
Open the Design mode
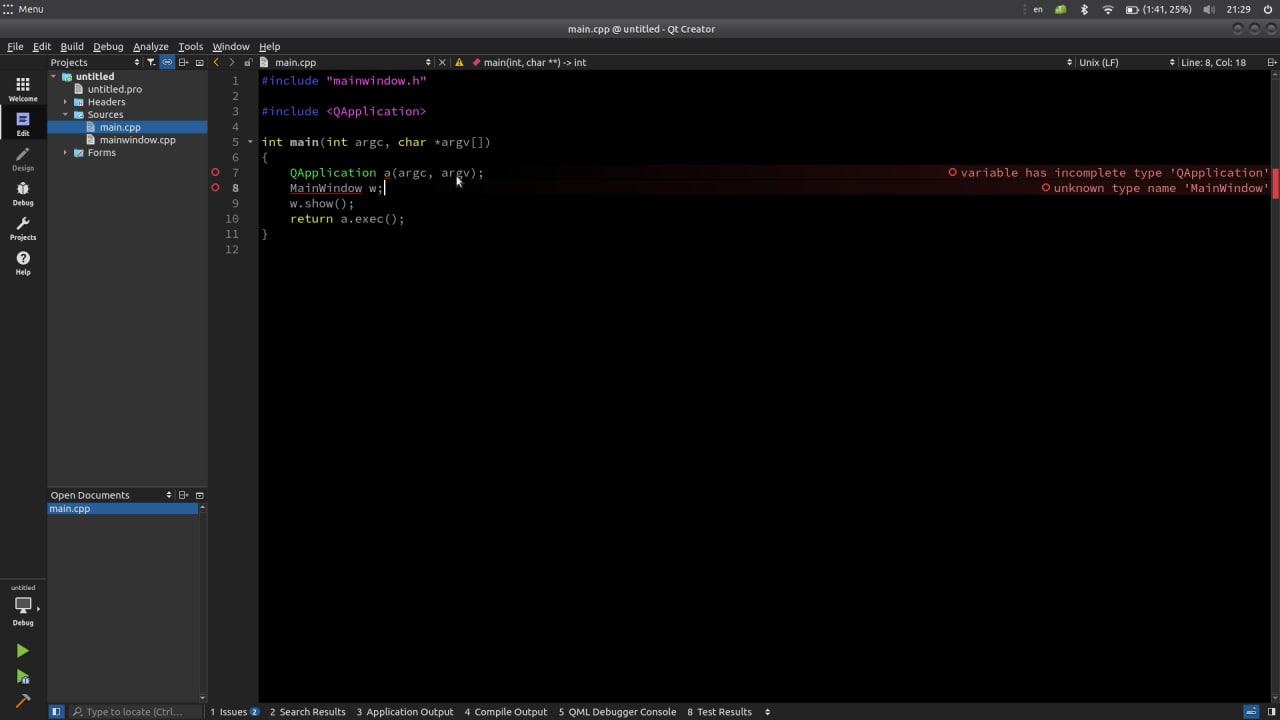coord(23,159)
